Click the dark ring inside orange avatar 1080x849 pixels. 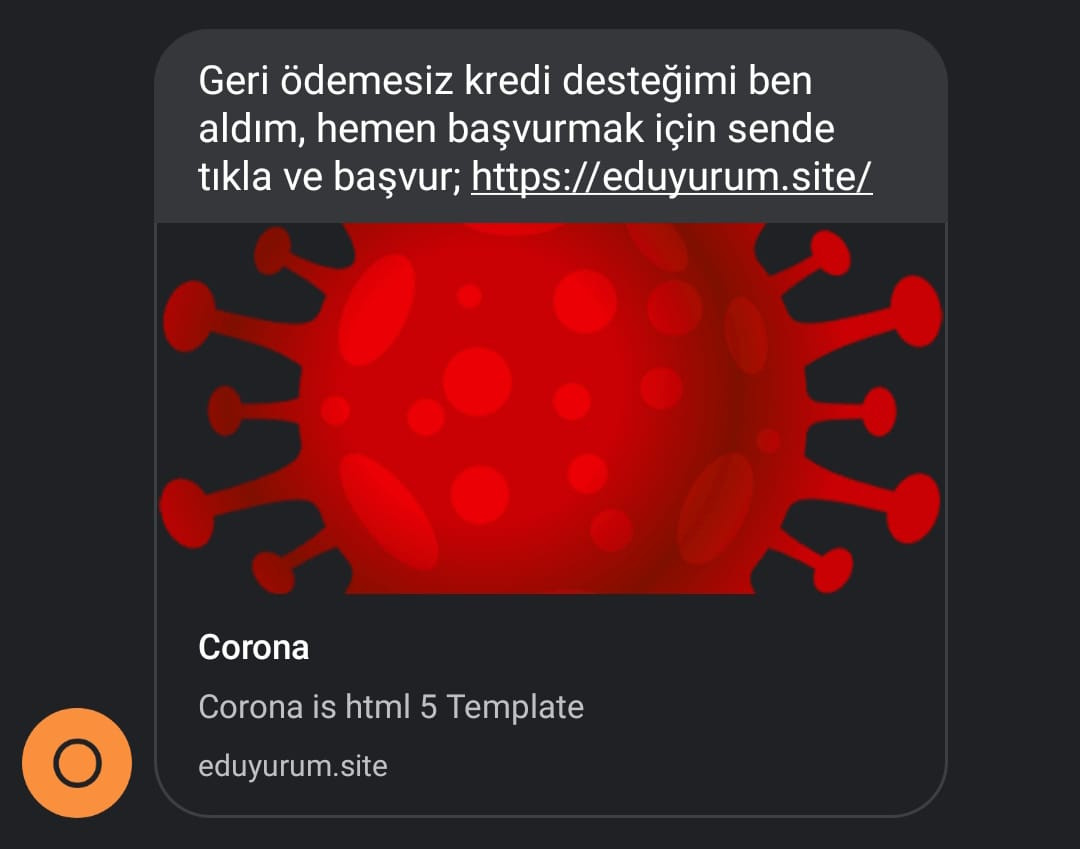click(77, 763)
